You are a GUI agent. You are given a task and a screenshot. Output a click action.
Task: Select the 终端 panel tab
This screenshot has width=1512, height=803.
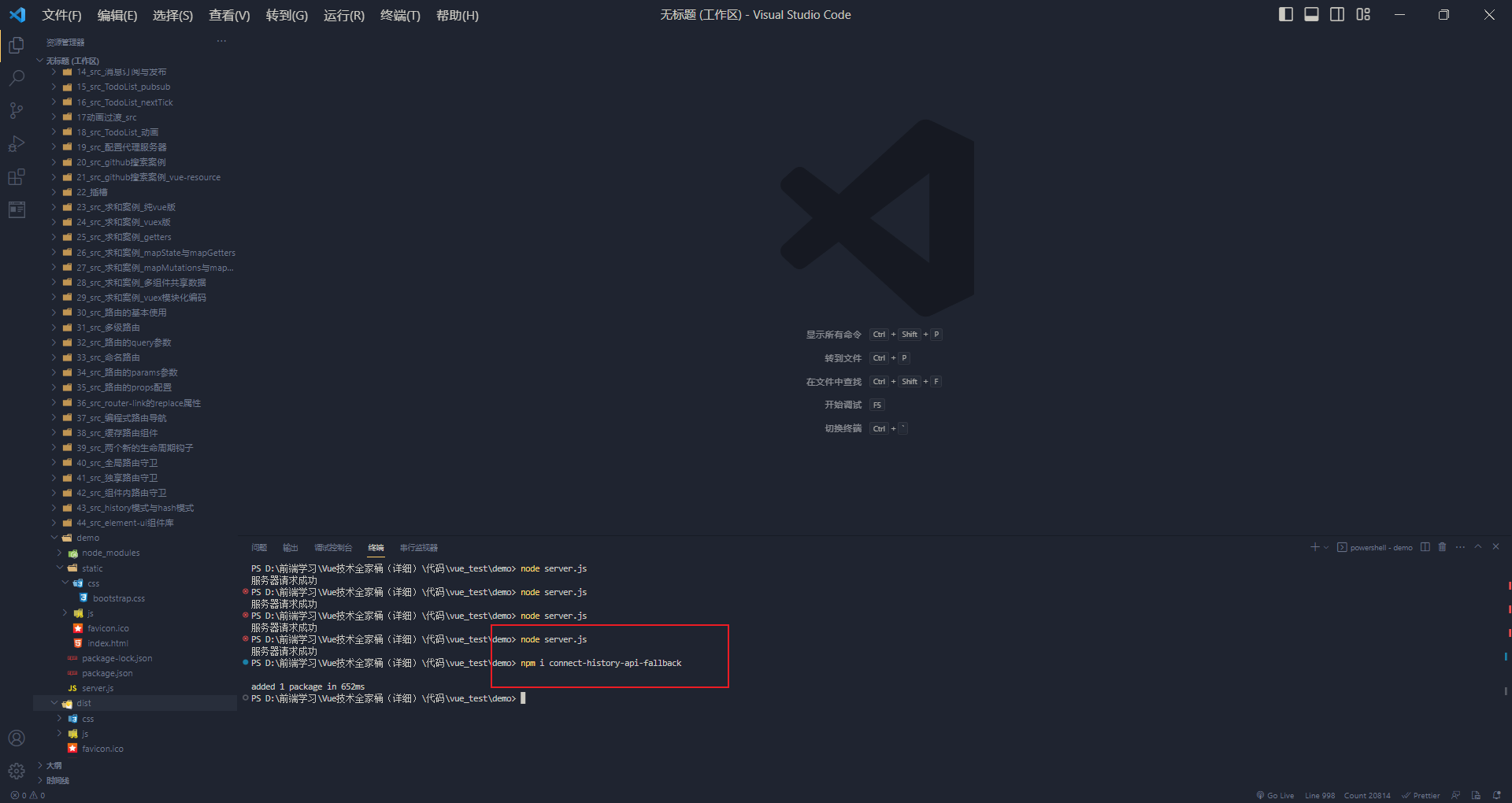[376, 547]
